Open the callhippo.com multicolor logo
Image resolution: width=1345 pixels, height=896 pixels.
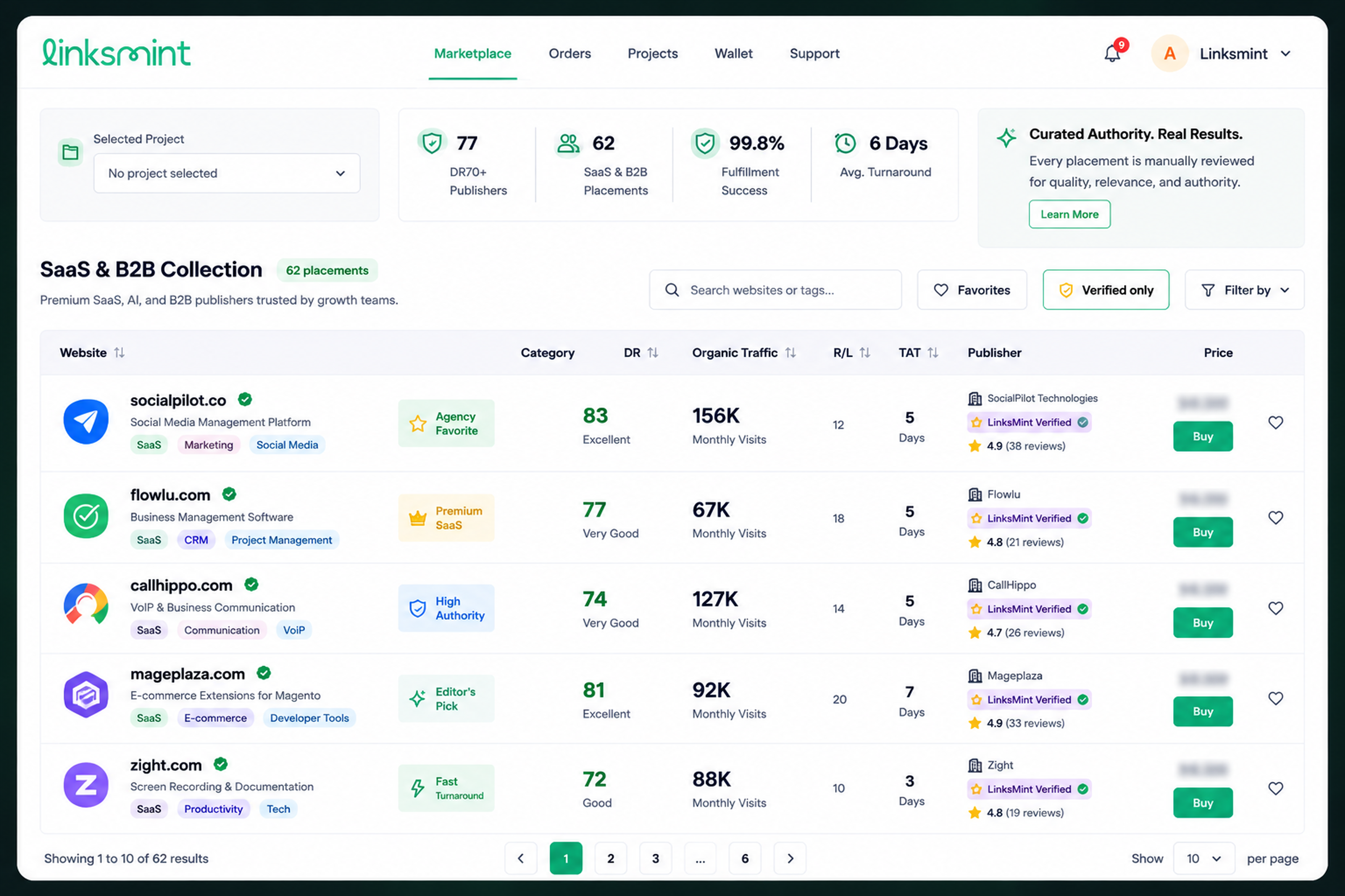coord(86,605)
